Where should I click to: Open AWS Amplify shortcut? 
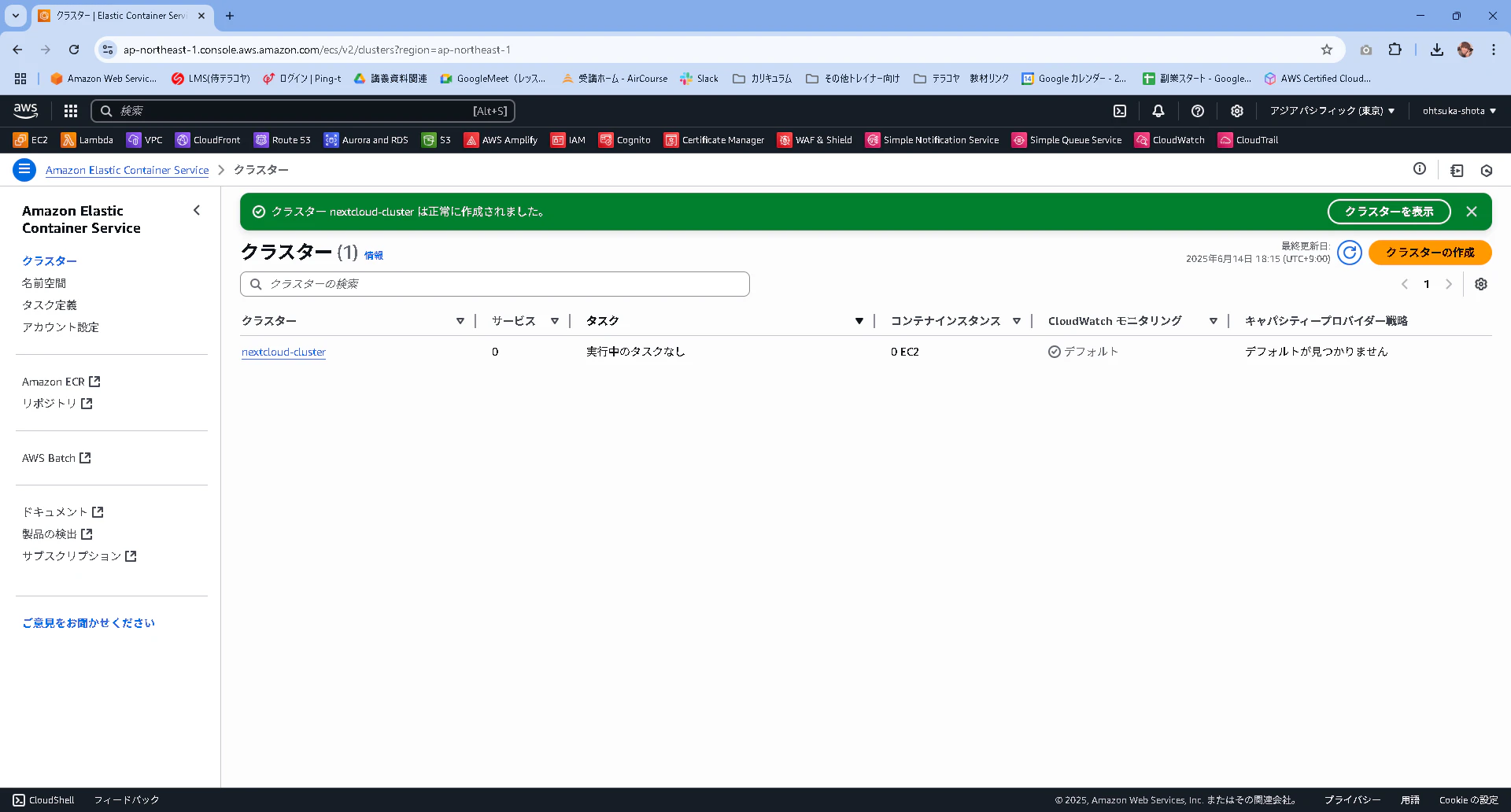coord(501,140)
